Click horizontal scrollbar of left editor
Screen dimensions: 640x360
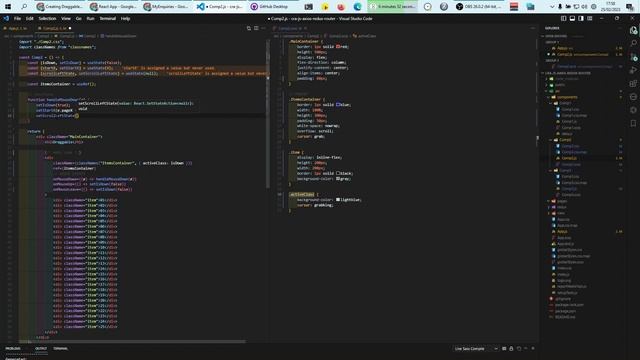tap(133, 341)
